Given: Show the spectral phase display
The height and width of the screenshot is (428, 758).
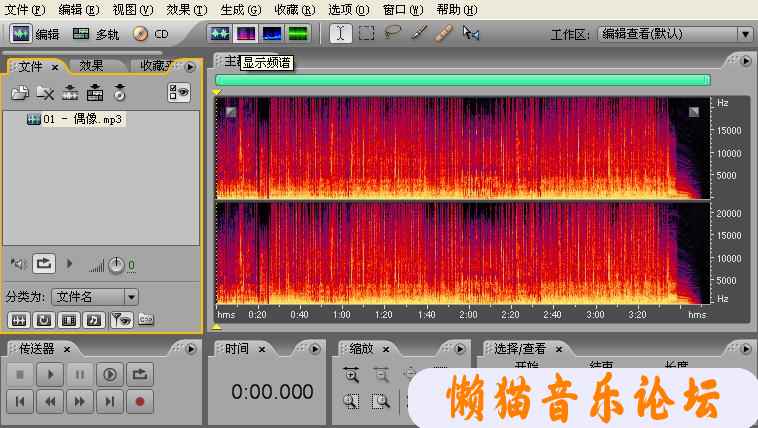Looking at the screenshot, I should point(297,33).
